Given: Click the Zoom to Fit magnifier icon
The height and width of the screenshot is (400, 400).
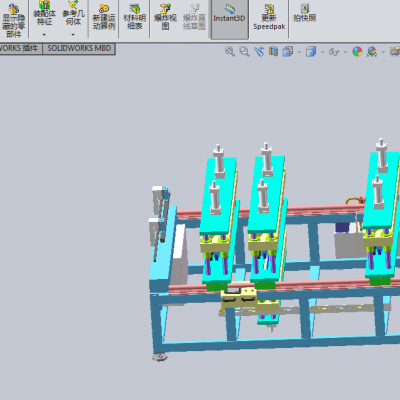Looking at the screenshot, I should point(230,51).
